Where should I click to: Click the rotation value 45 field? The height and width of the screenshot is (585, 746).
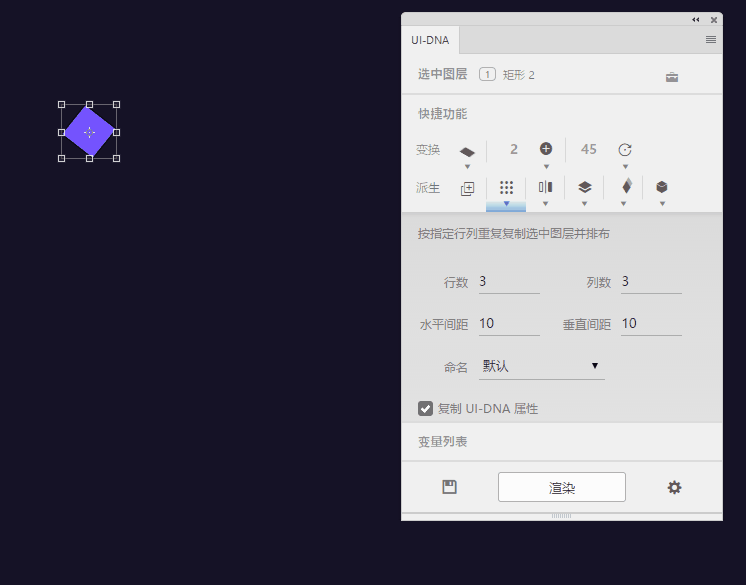[x=589, y=149]
